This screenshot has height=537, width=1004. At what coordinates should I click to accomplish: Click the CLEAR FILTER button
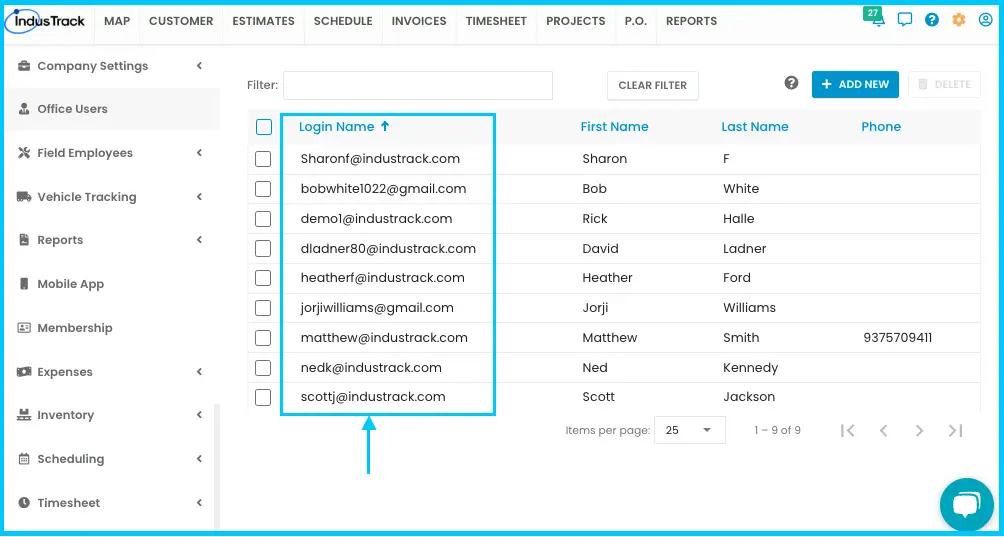click(x=652, y=85)
